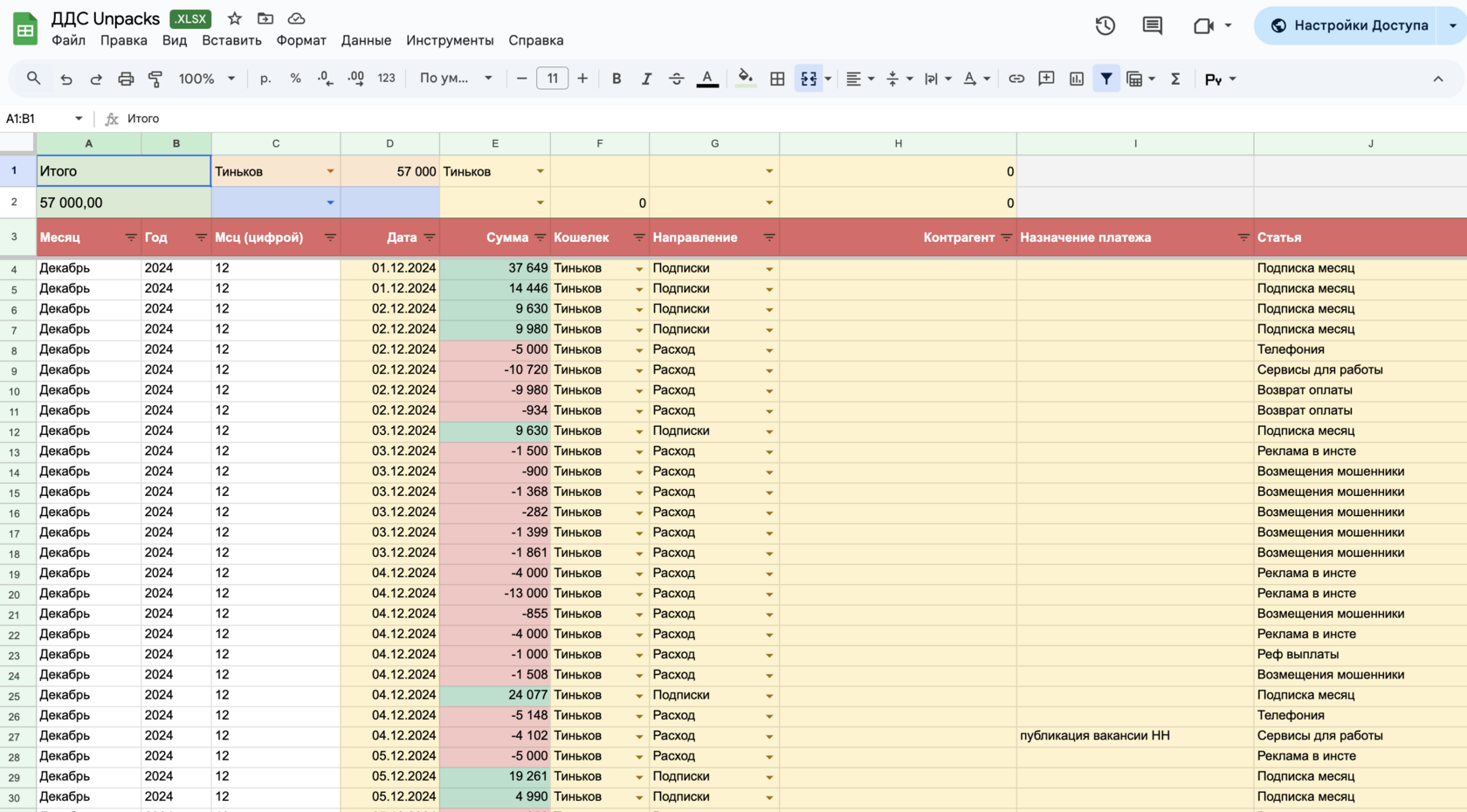The image size is (1467, 812).
Task: Open version history clock icon
Action: point(1105,25)
